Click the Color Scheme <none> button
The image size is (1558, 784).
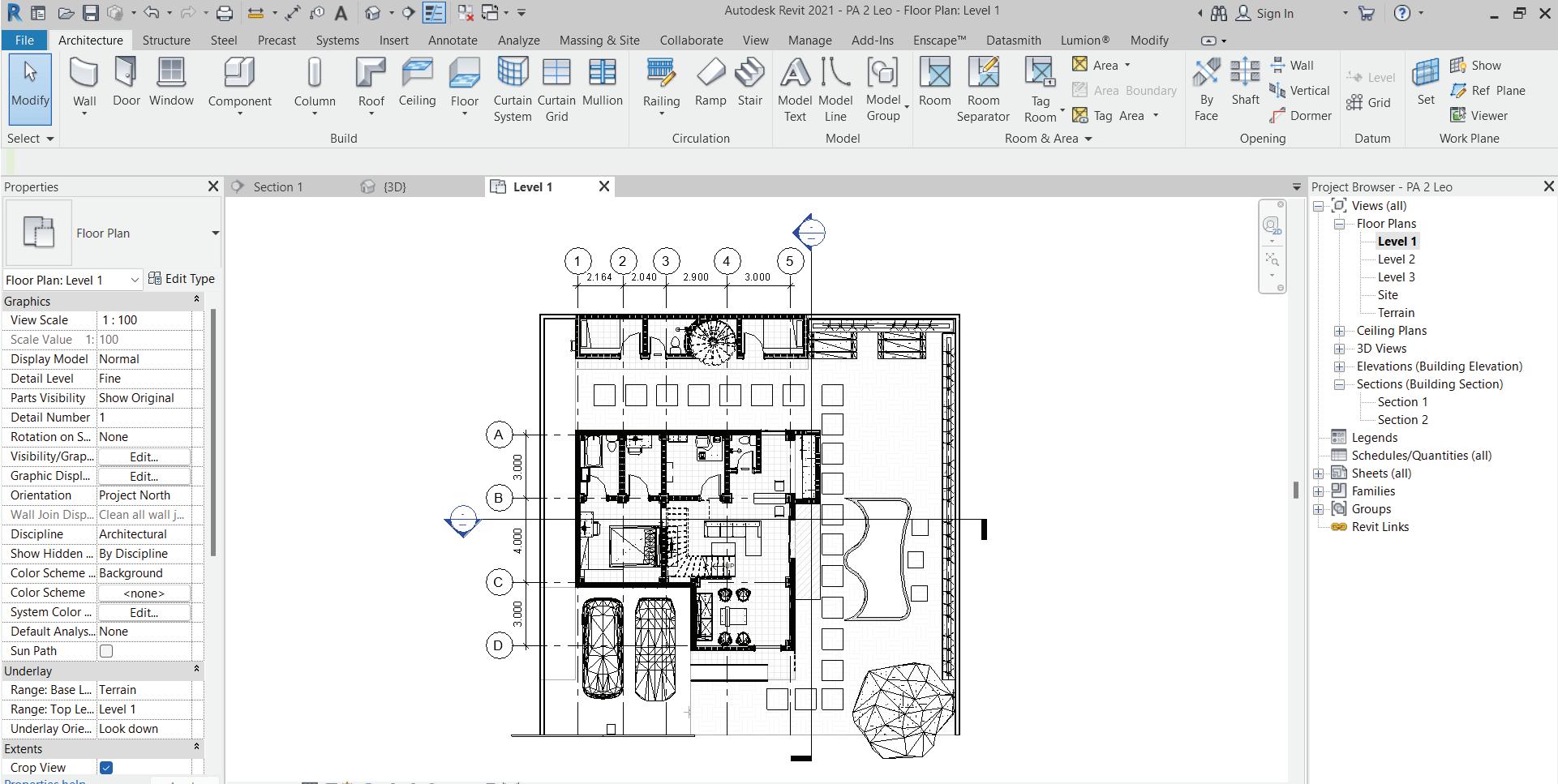144,593
